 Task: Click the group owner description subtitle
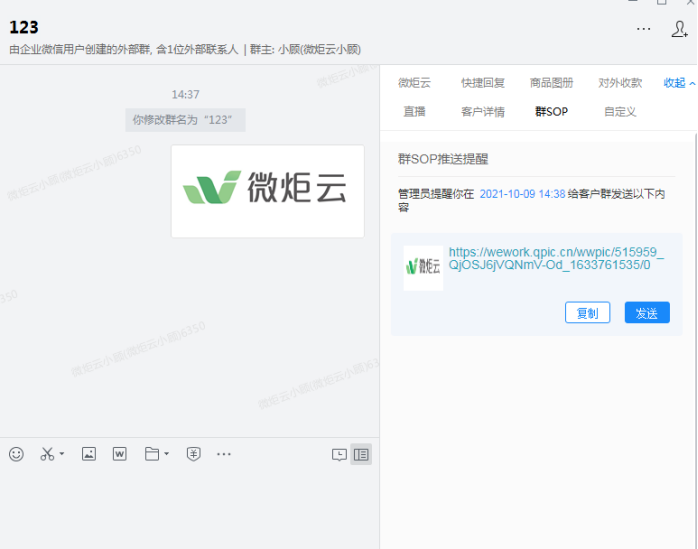[x=185, y=49]
